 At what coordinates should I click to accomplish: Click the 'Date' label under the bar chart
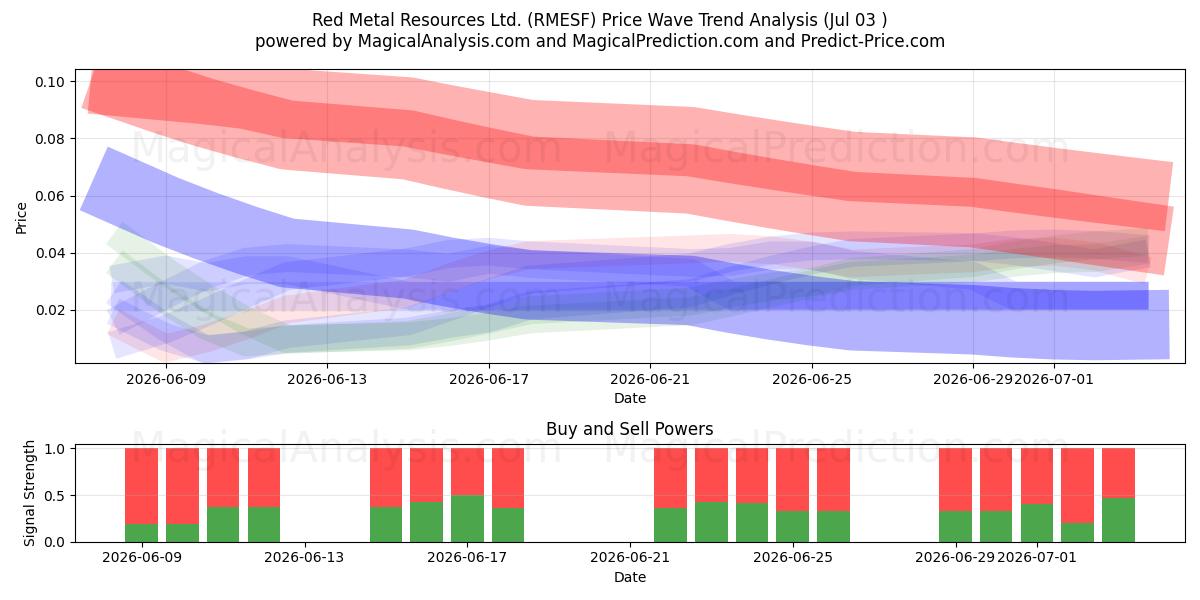tap(630, 577)
